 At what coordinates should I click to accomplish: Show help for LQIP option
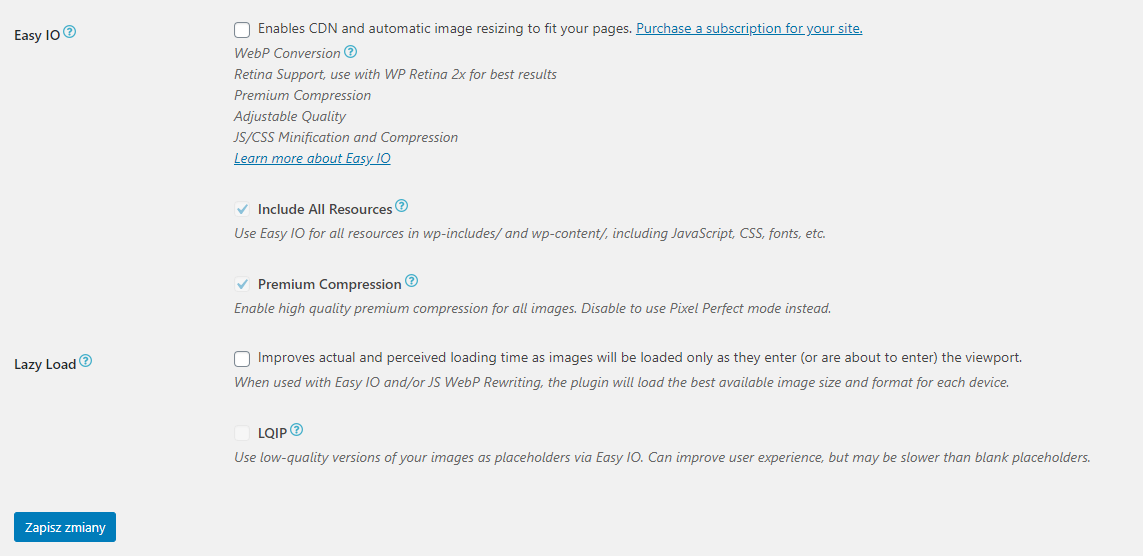click(297, 430)
